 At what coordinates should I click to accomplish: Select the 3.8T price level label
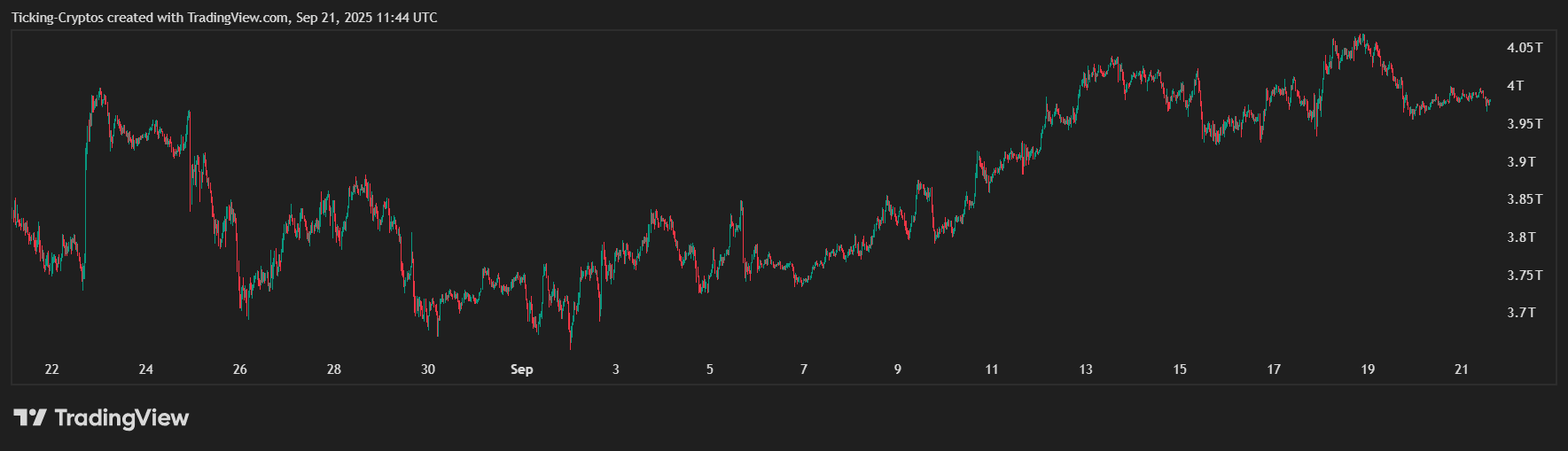pos(1521,237)
